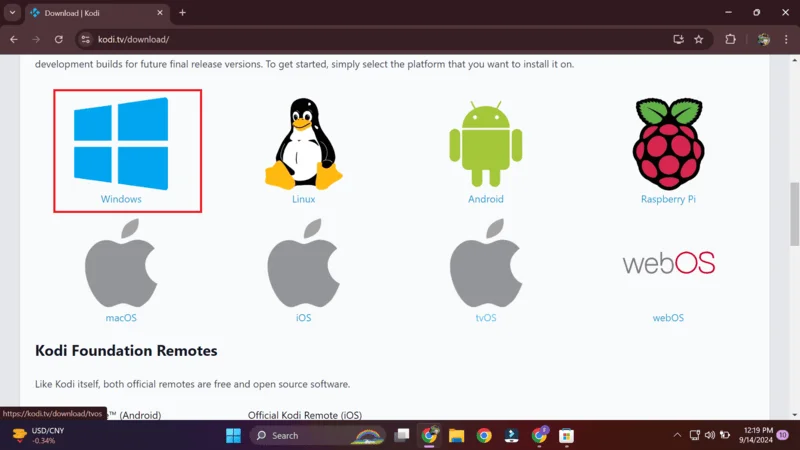Reload the Kodi download page
The image size is (800, 450).
coord(59,39)
